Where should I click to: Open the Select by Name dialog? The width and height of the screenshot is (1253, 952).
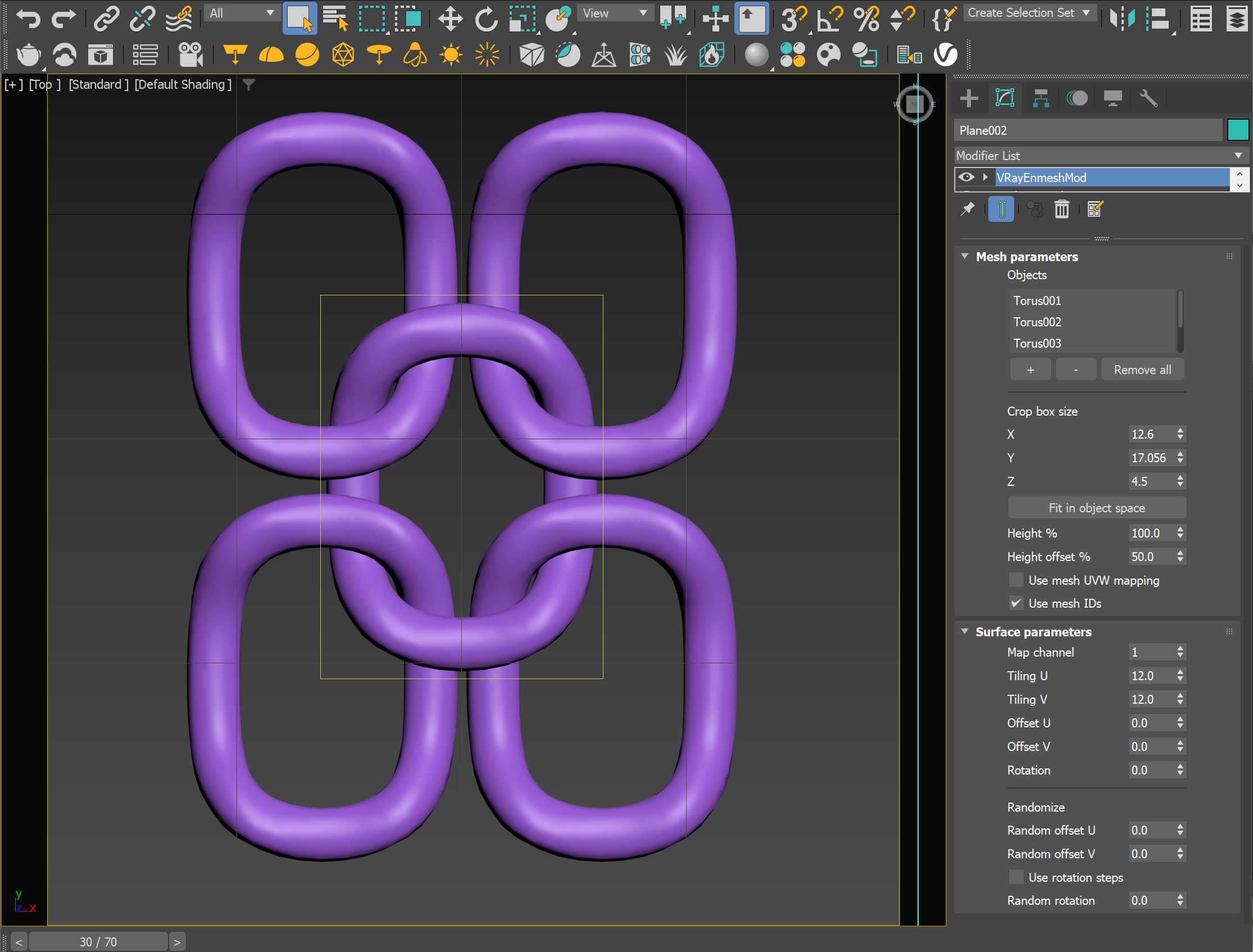[x=335, y=18]
